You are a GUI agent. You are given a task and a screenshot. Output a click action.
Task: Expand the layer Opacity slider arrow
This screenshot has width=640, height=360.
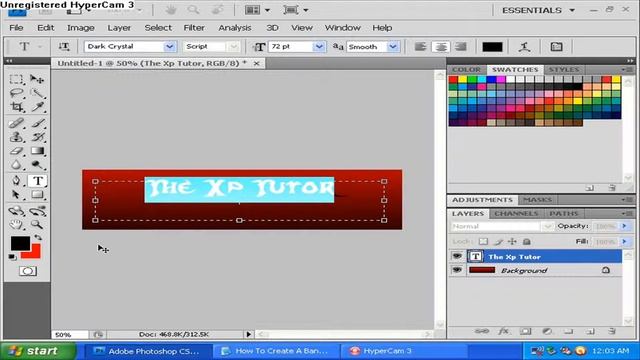click(624, 226)
